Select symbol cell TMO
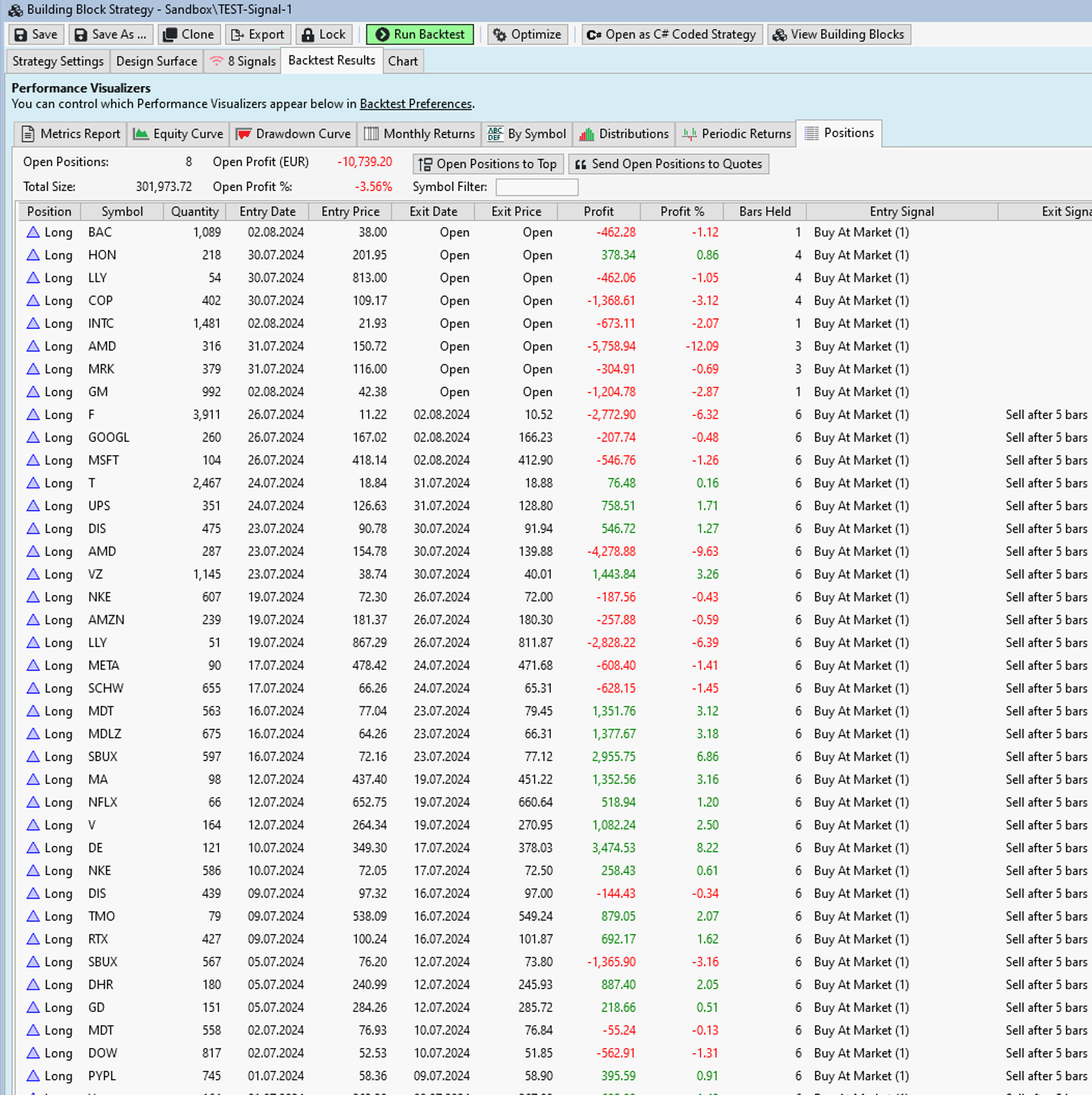The height and width of the screenshot is (1095, 1092). [x=102, y=917]
